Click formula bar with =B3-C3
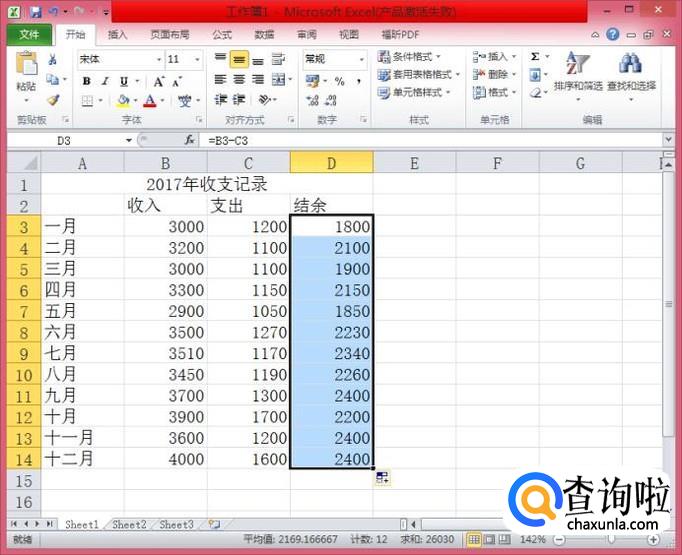Viewport: 682px width, 555px height. 431,140
